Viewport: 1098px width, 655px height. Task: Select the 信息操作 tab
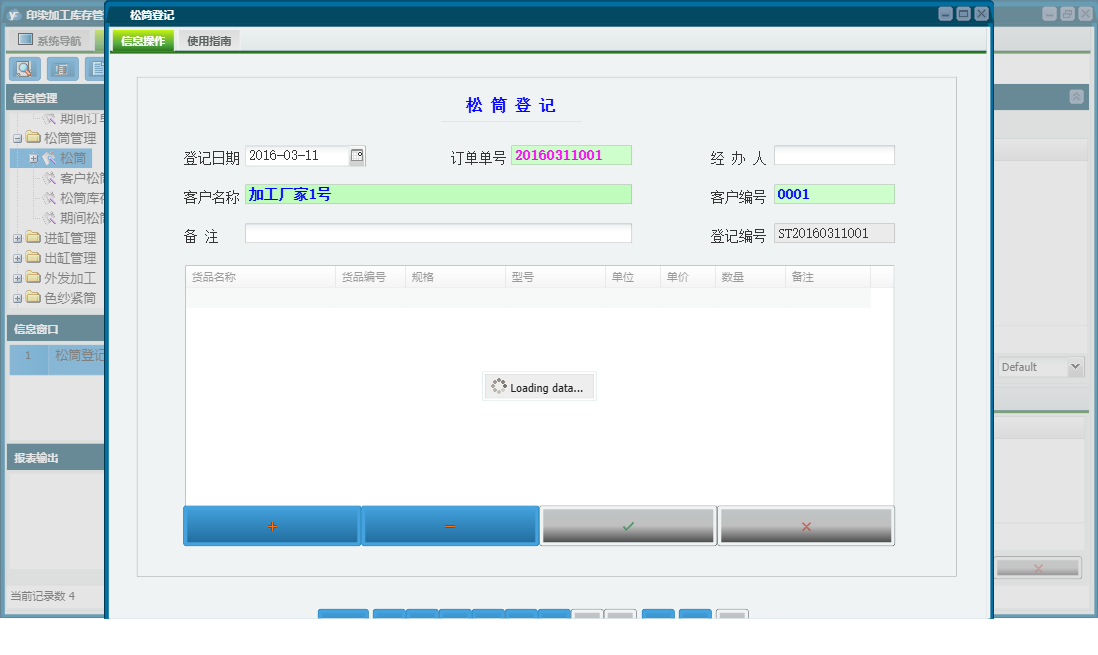pyautogui.click(x=143, y=41)
